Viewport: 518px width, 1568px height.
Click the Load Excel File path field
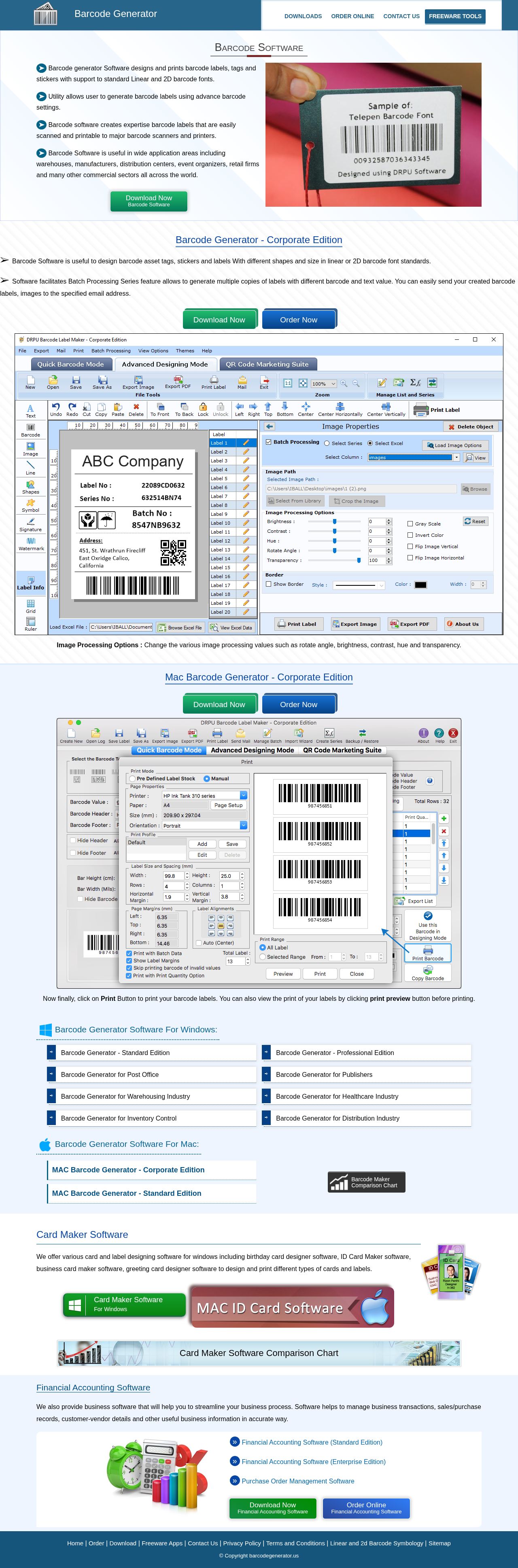tap(121, 627)
